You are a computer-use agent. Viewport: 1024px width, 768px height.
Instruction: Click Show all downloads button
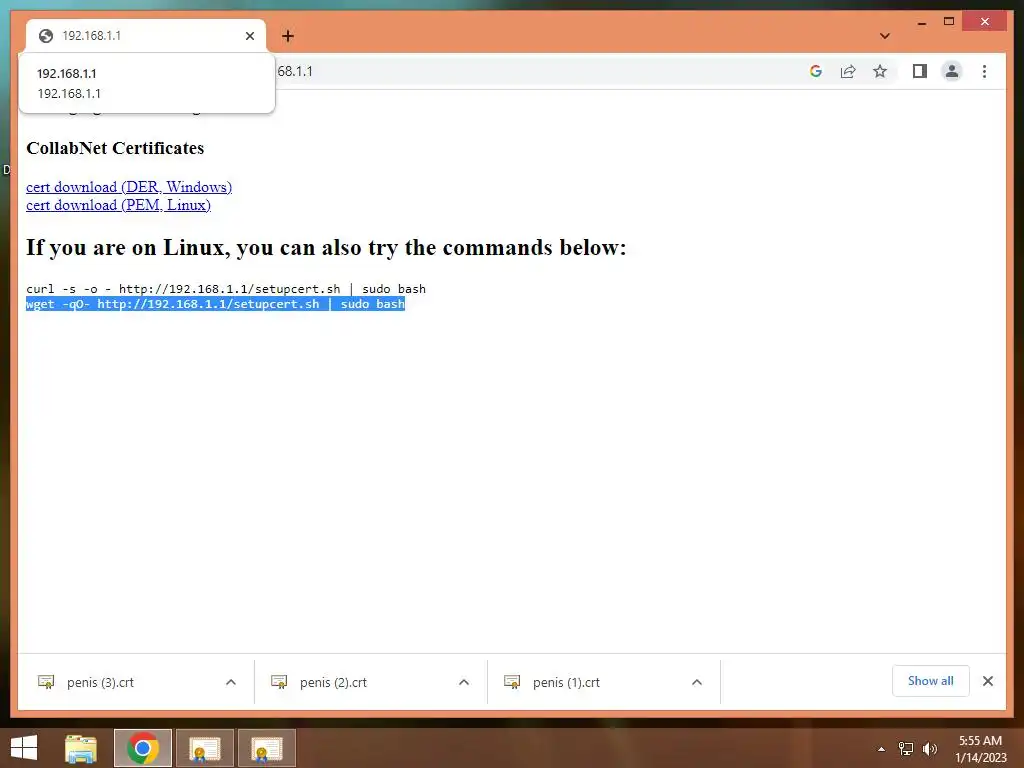tap(931, 681)
